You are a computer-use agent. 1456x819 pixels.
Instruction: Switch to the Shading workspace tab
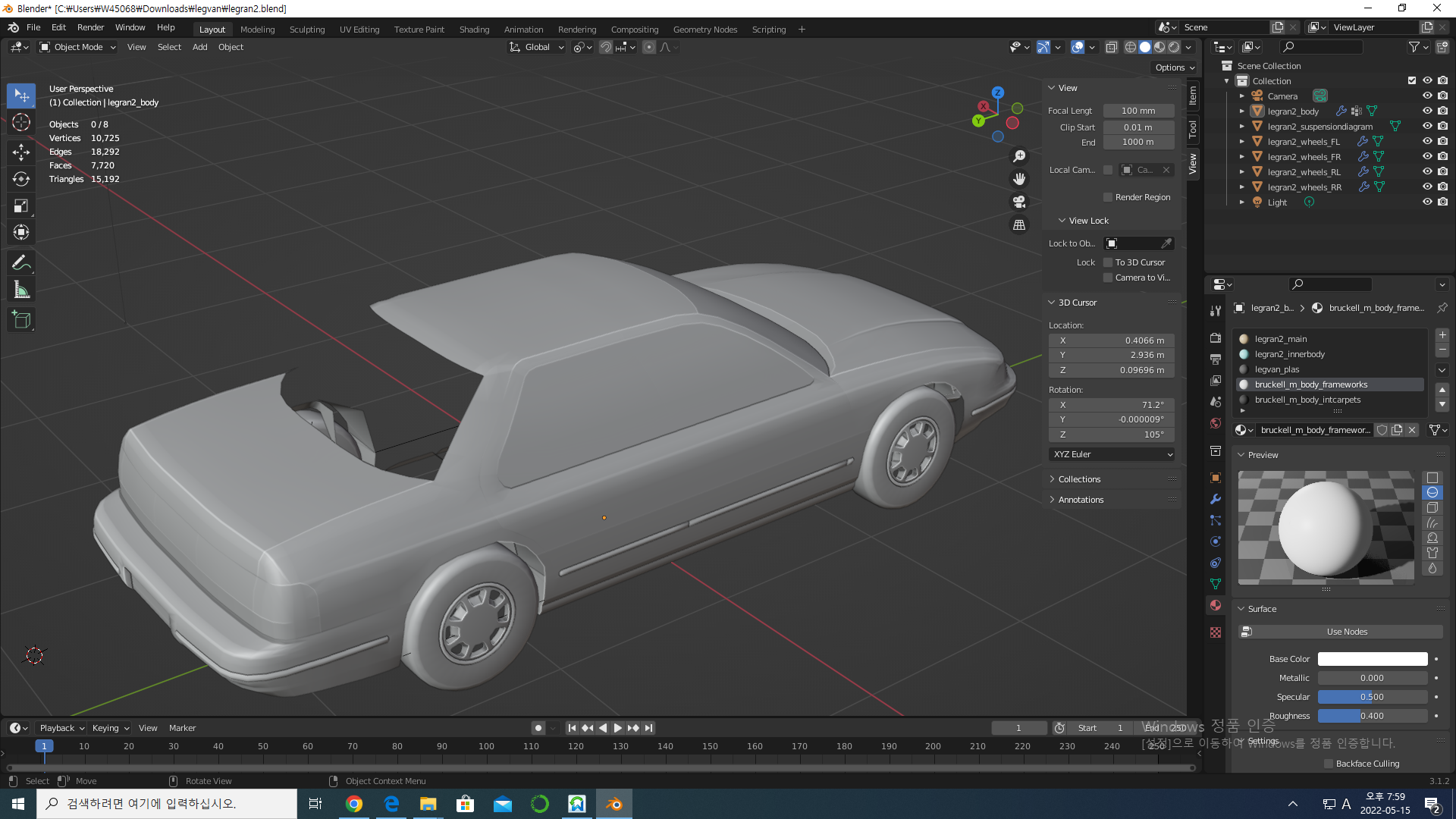(x=474, y=30)
